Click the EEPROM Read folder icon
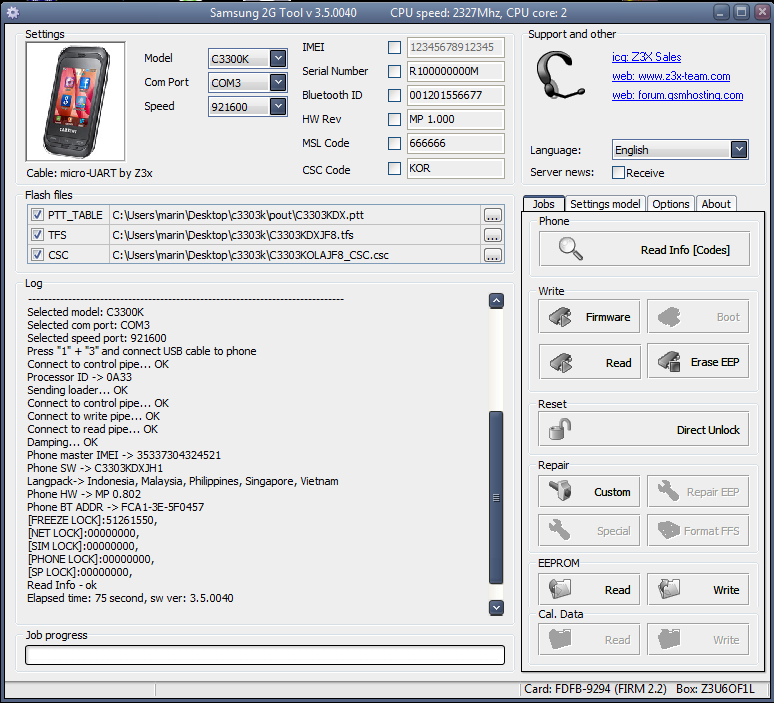774x703 pixels. [x=560, y=589]
